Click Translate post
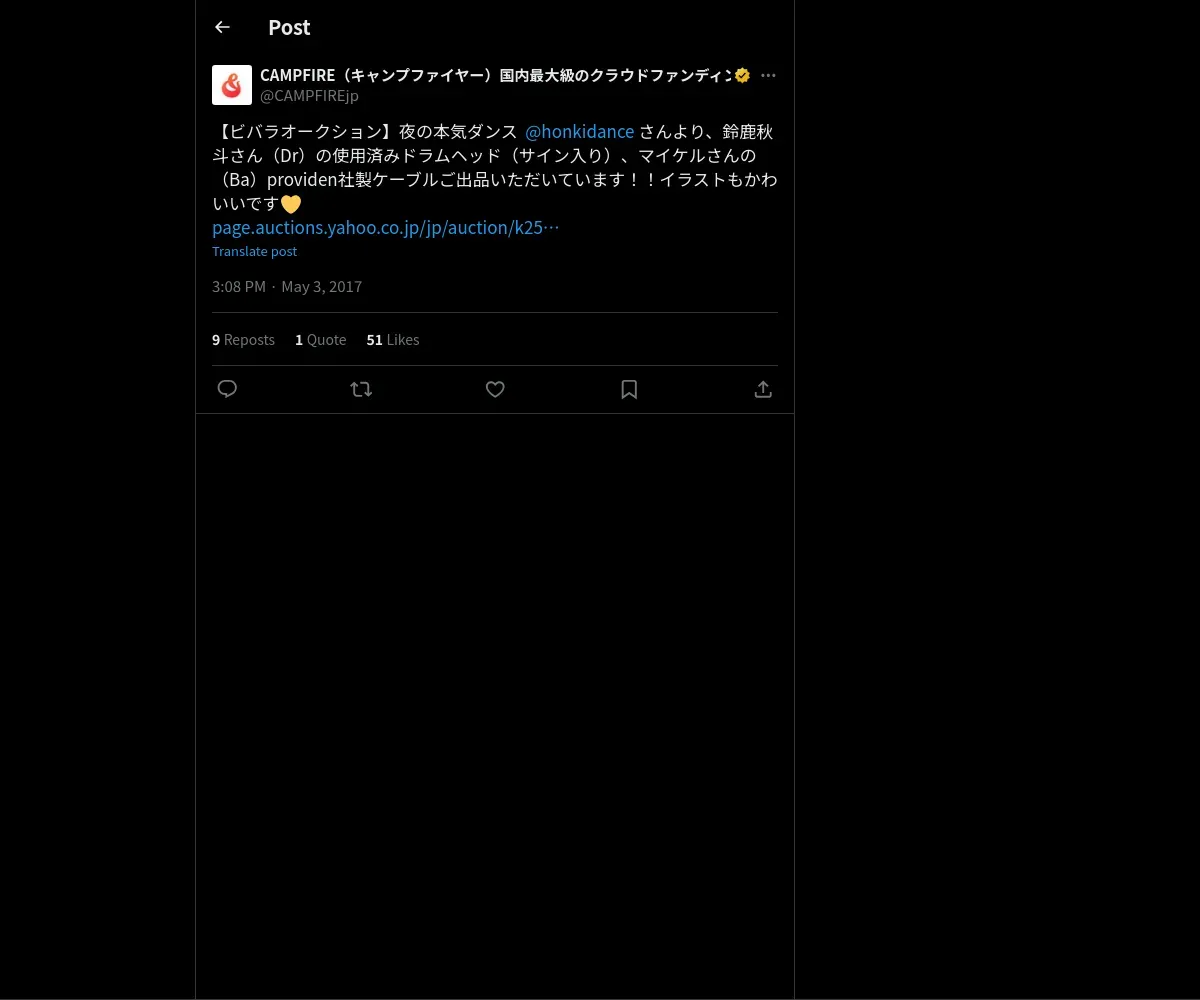1200x1000 pixels. click(254, 251)
